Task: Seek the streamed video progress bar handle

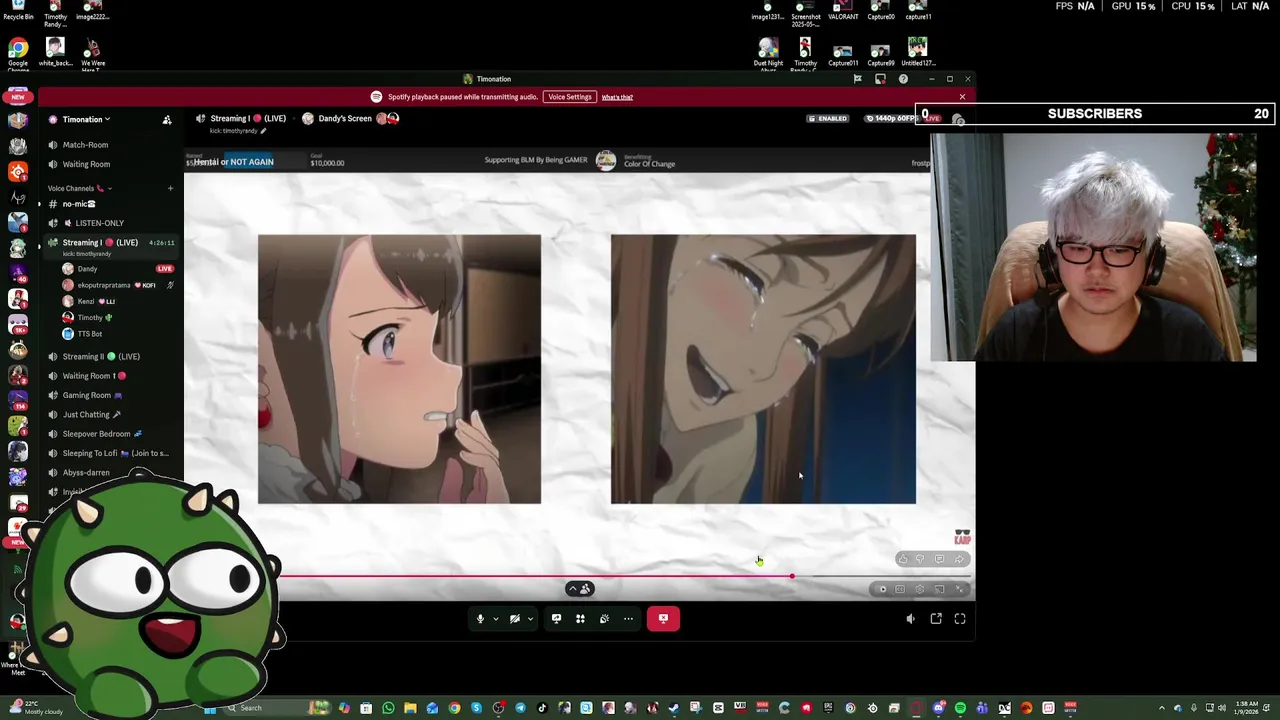Action: point(791,576)
